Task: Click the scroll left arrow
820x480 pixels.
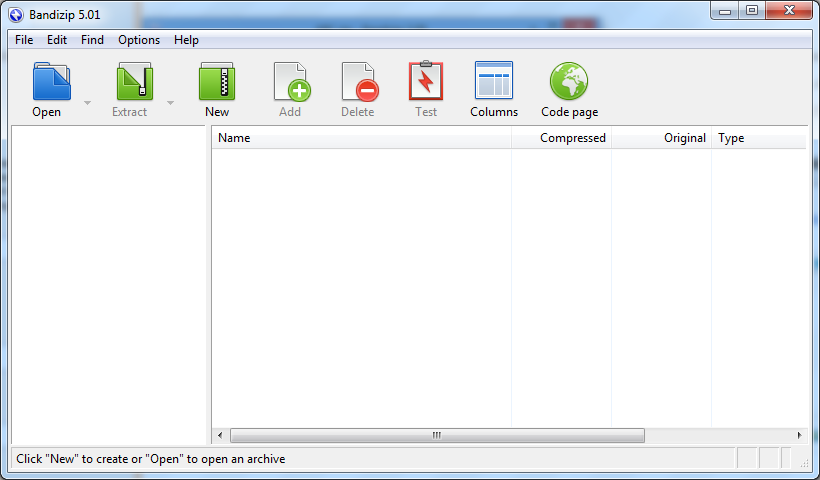Action: pos(220,435)
